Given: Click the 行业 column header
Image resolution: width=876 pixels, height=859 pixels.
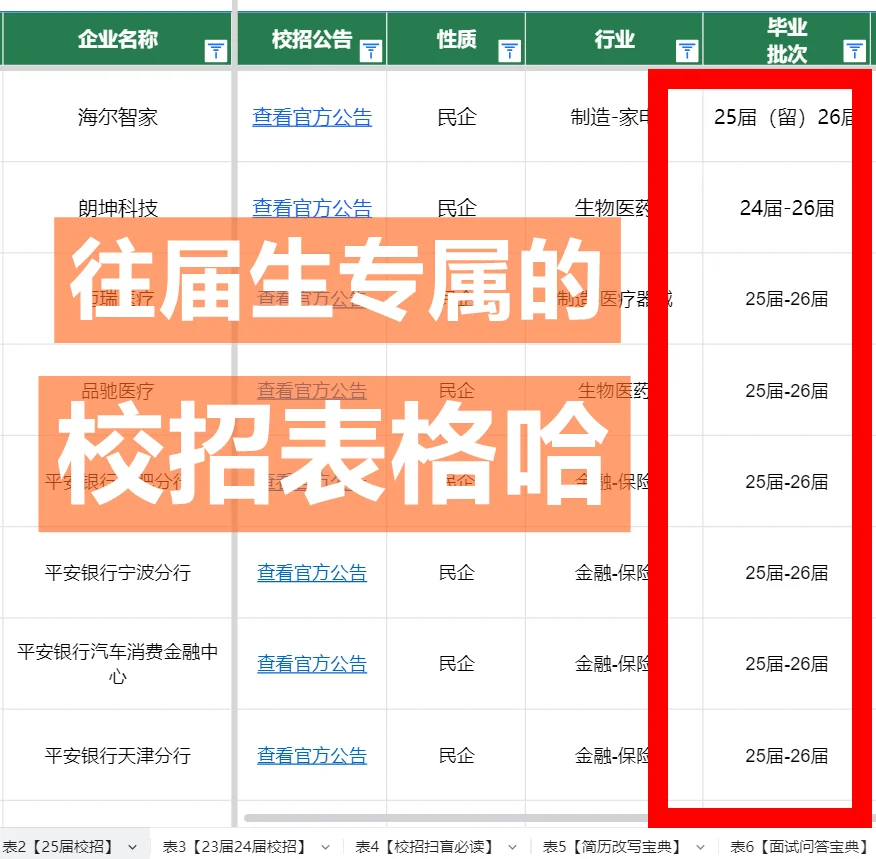Looking at the screenshot, I should click(x=613, y=39).
